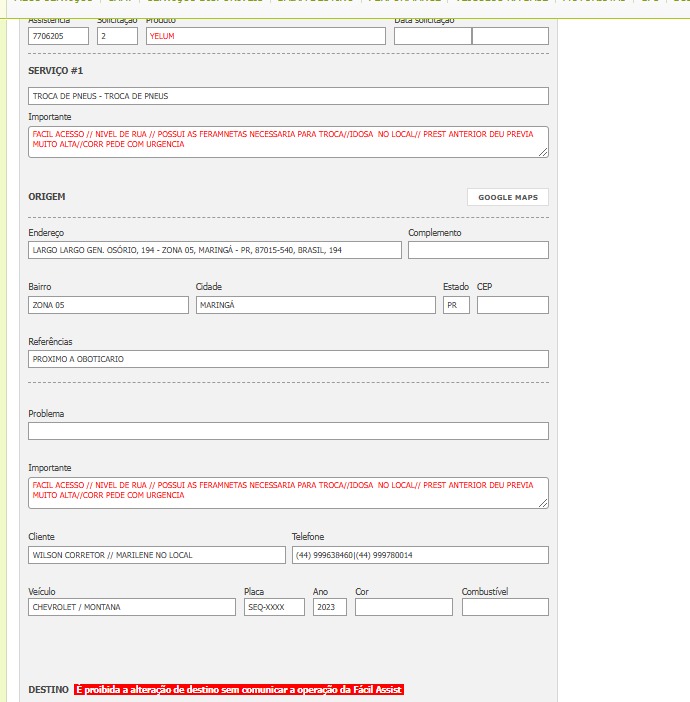Click the ORIGEM section heading
Screen dimensions: 690x702
[47, 197]
